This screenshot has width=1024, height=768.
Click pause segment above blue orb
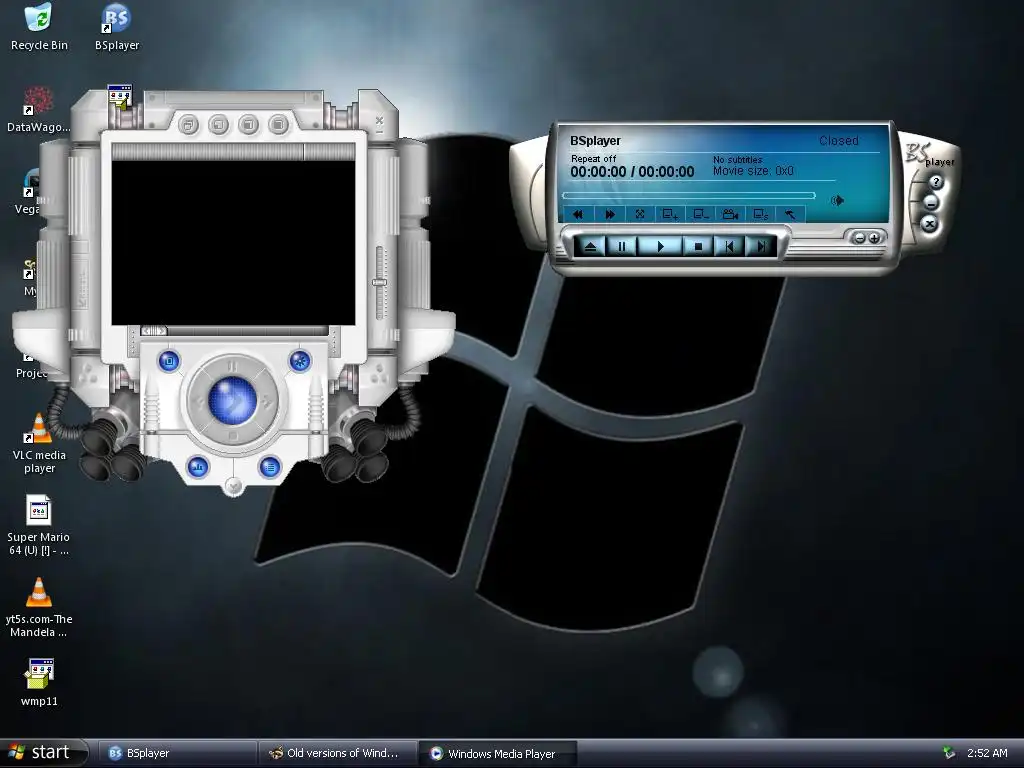click(232, 366)
